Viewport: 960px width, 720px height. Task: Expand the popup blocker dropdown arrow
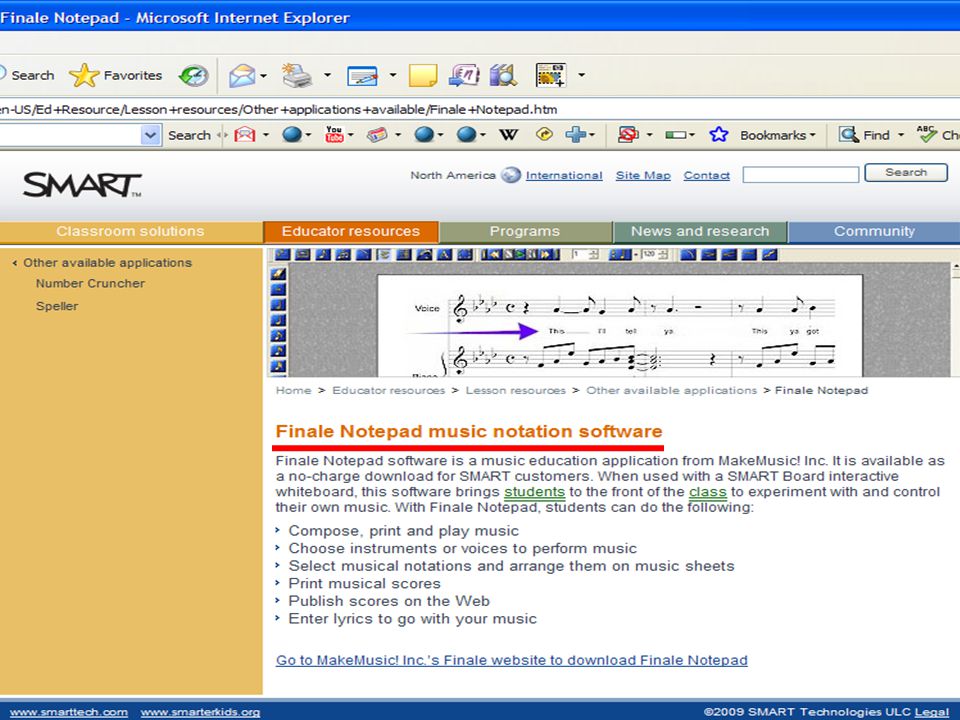pos(650,135)
